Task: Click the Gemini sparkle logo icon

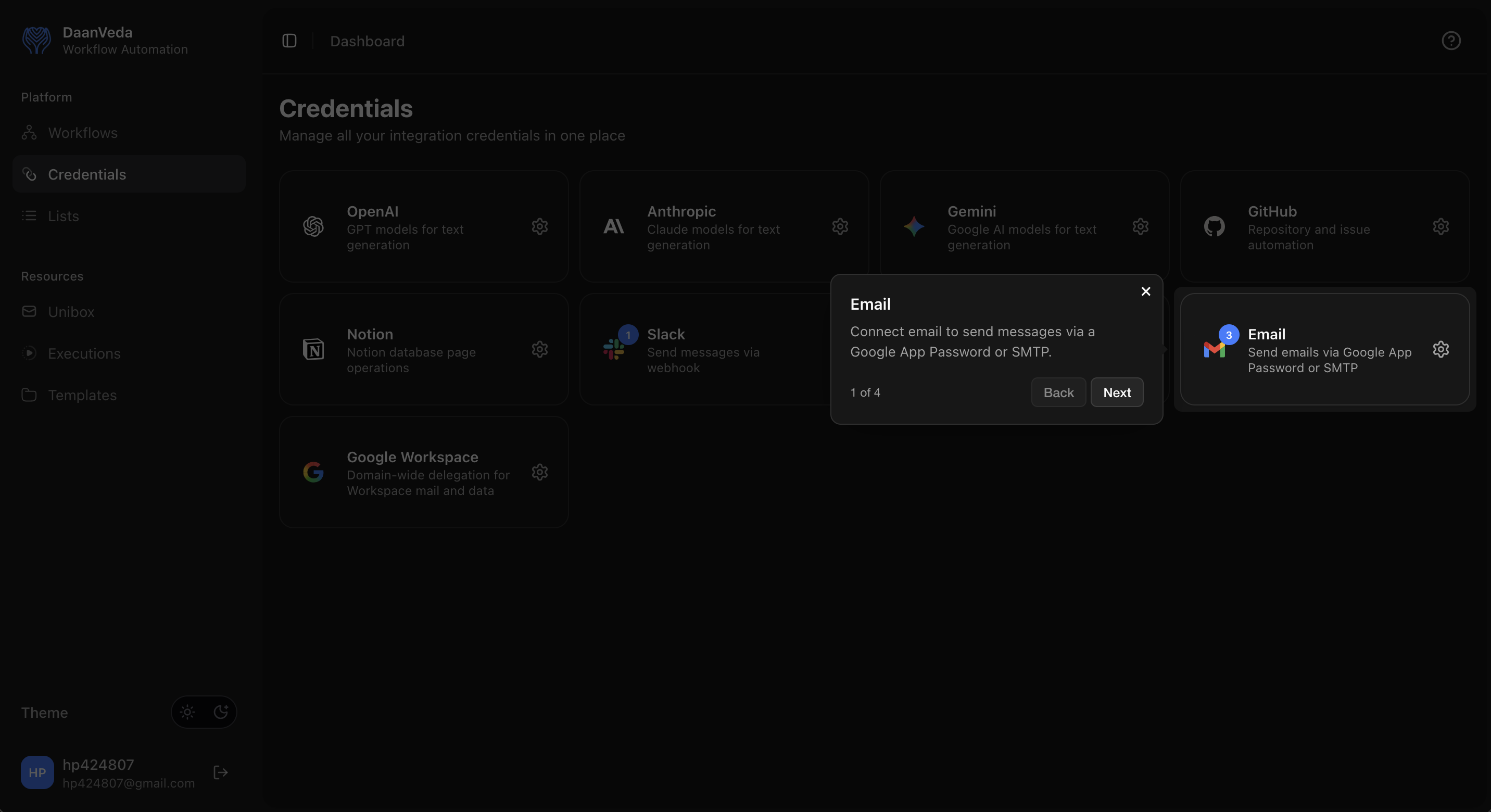Action: (914, 226)
